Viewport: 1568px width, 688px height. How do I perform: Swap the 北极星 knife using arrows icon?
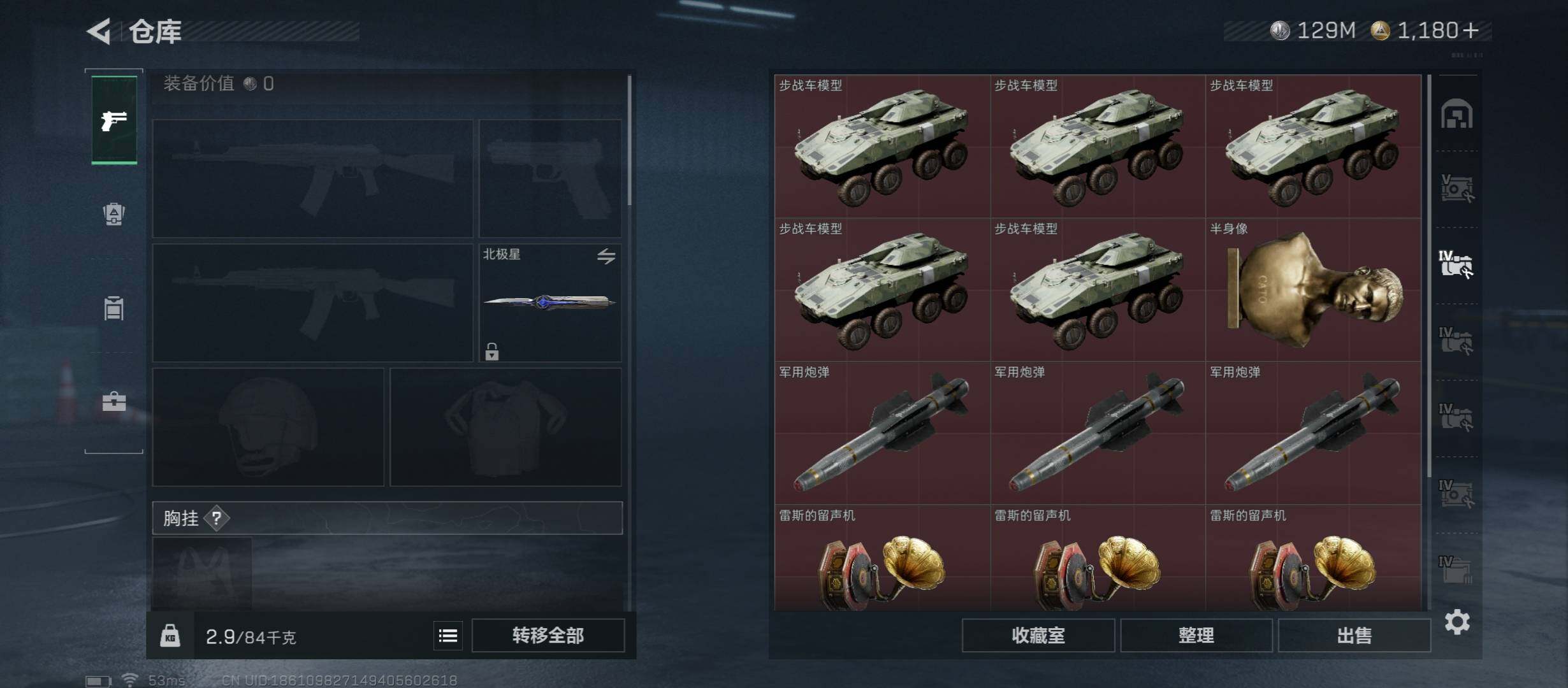(606, 256)
